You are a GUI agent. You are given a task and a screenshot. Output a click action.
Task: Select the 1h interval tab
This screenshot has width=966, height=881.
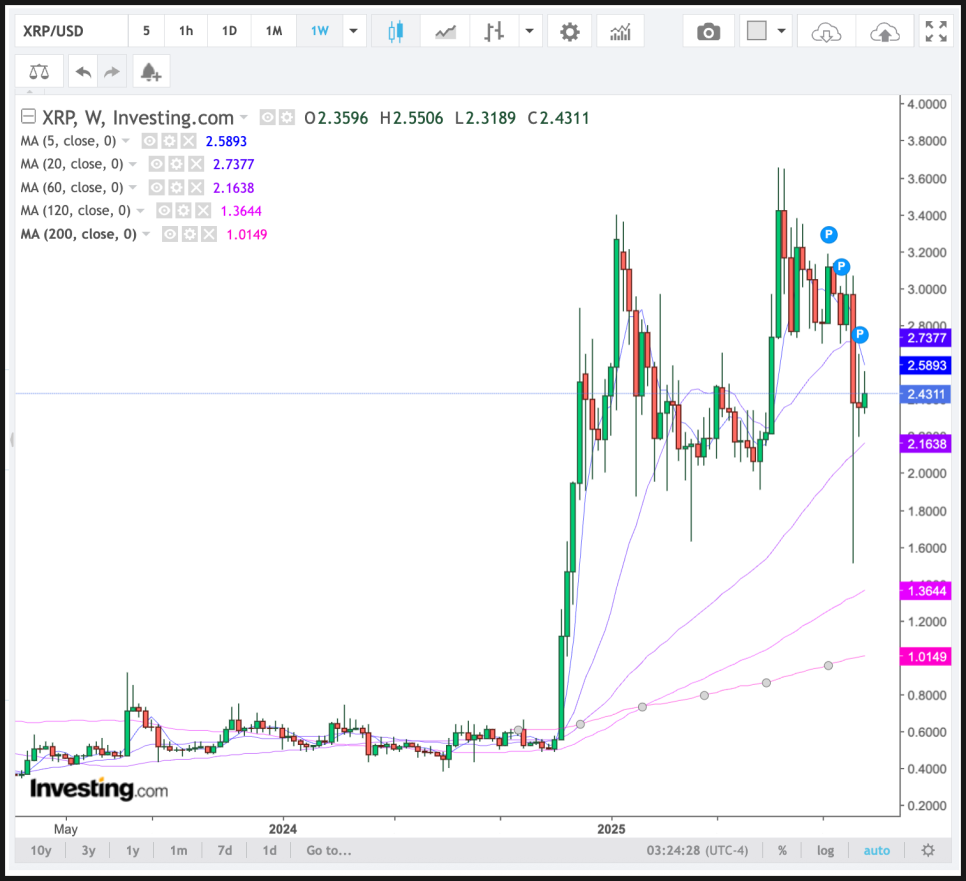tap(186, 31)
